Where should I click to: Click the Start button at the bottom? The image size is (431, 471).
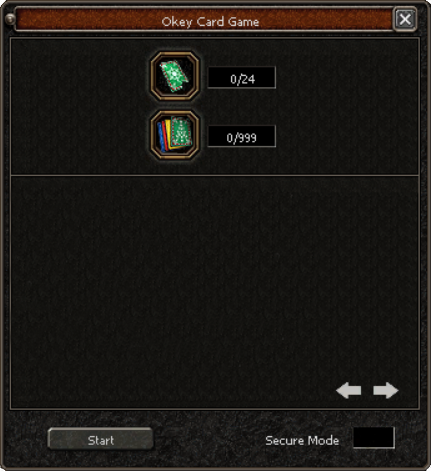(100, 439)
